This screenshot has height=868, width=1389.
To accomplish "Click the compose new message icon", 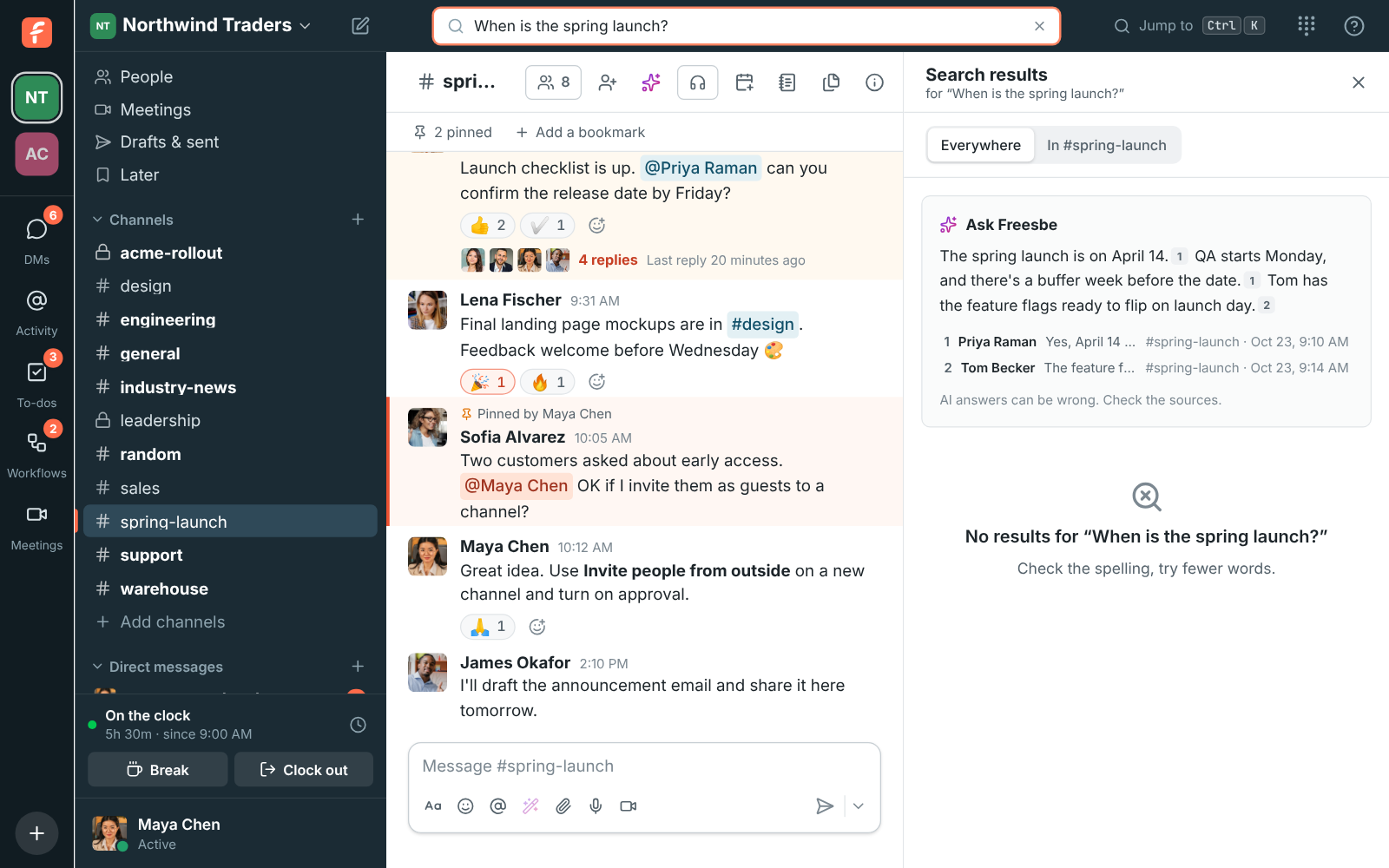I will (x=360, y=26).
